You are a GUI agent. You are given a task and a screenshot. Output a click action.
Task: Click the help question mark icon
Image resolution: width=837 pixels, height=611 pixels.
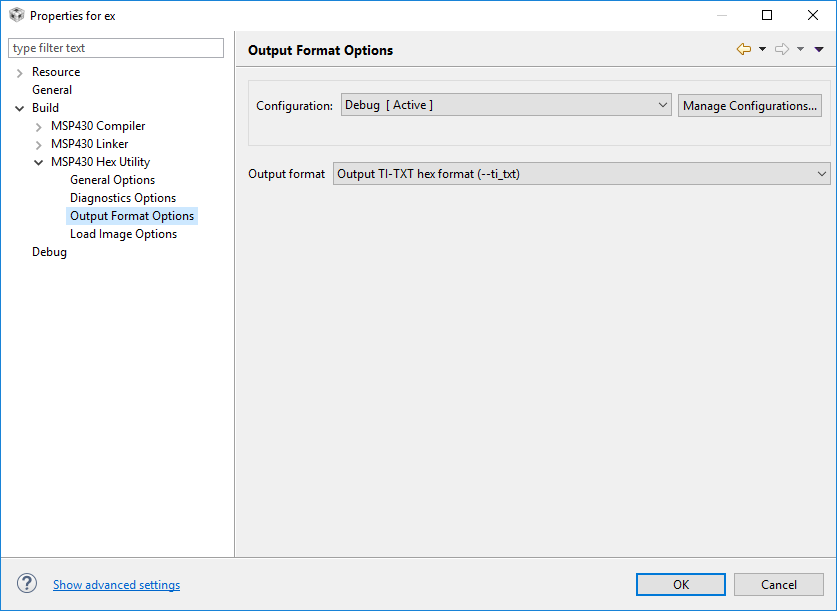click(27, 584)
